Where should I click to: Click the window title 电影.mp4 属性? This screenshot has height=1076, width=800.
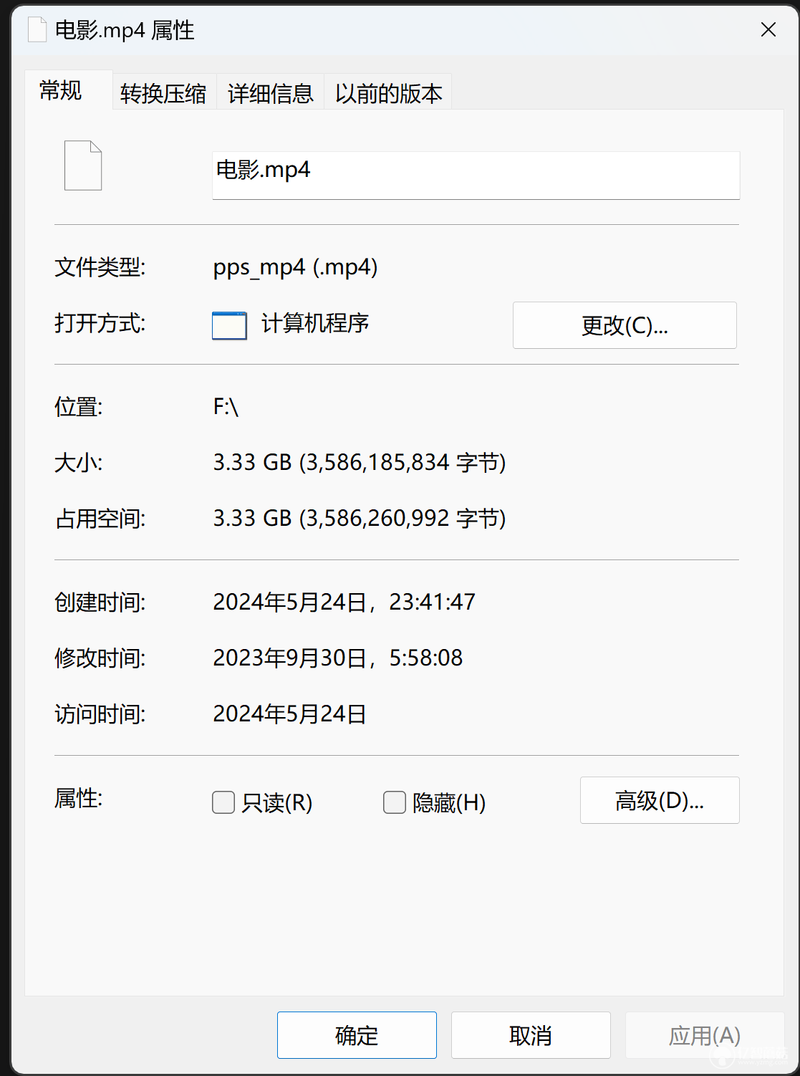125,31
